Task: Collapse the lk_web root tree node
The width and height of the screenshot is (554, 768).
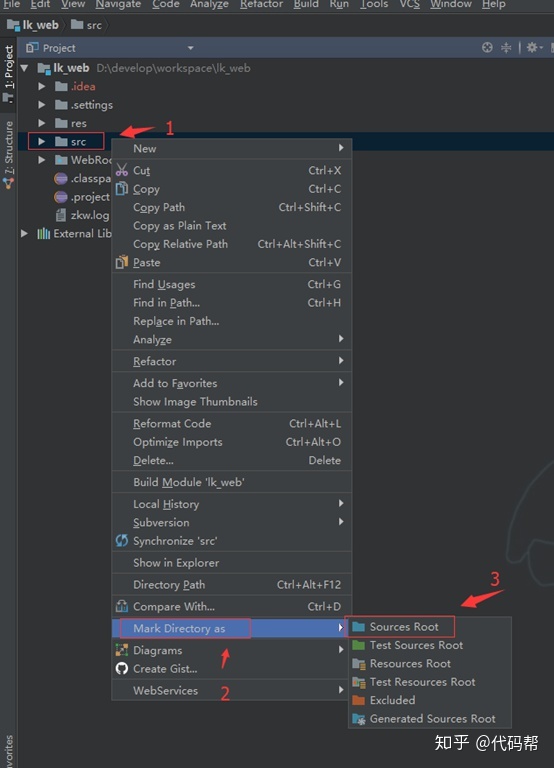Action: pos(24,68)
